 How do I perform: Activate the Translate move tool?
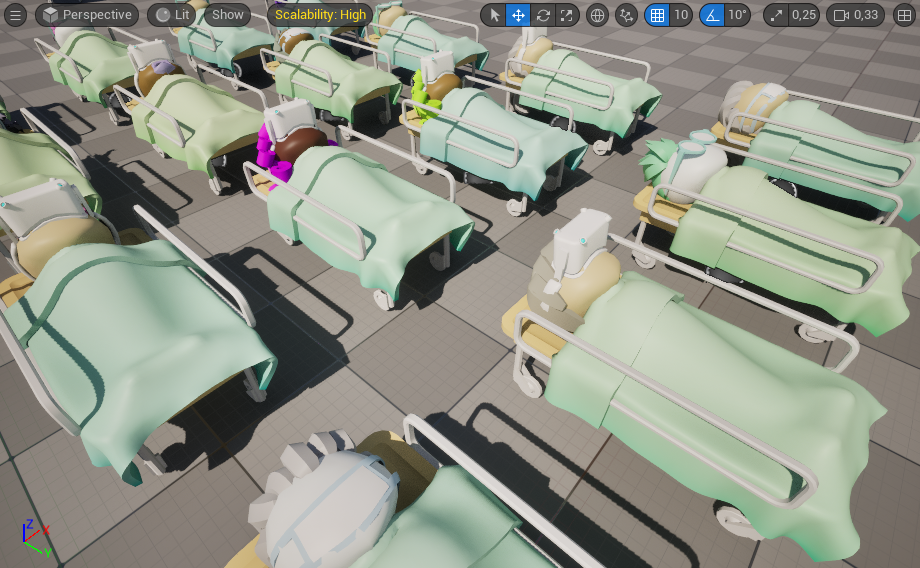(x=519, y=15)
